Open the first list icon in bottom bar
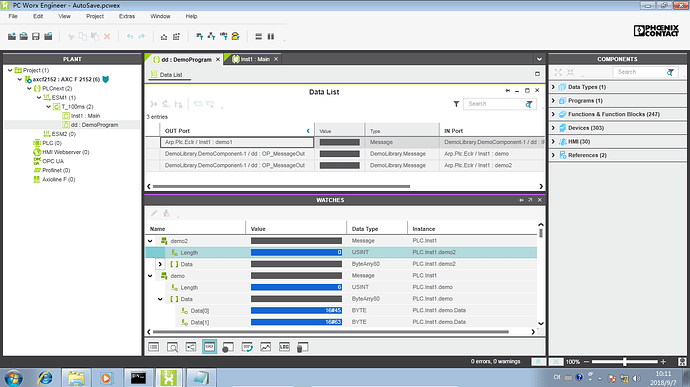 [x=154, y=347]
